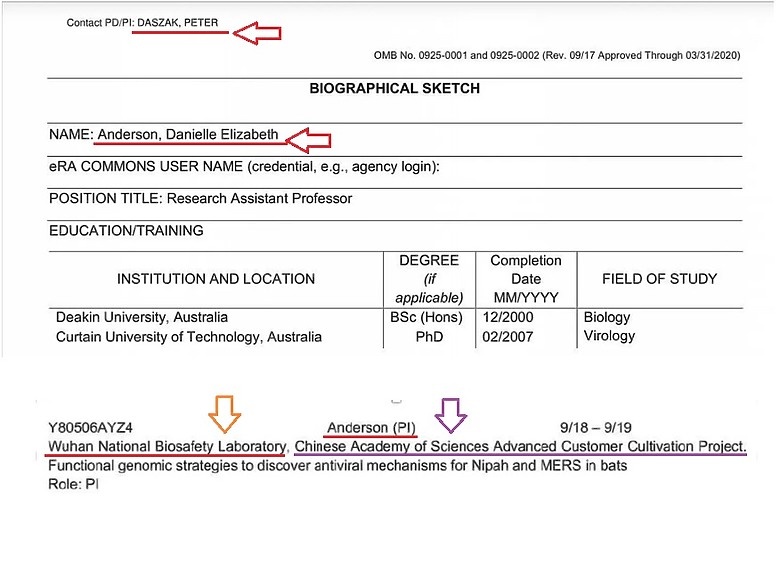Image resolution: width=780 pixels, height=562 pixels.
Task: Click the "FIELD OF STUDY" column header
Action: [x=660, y=279]
